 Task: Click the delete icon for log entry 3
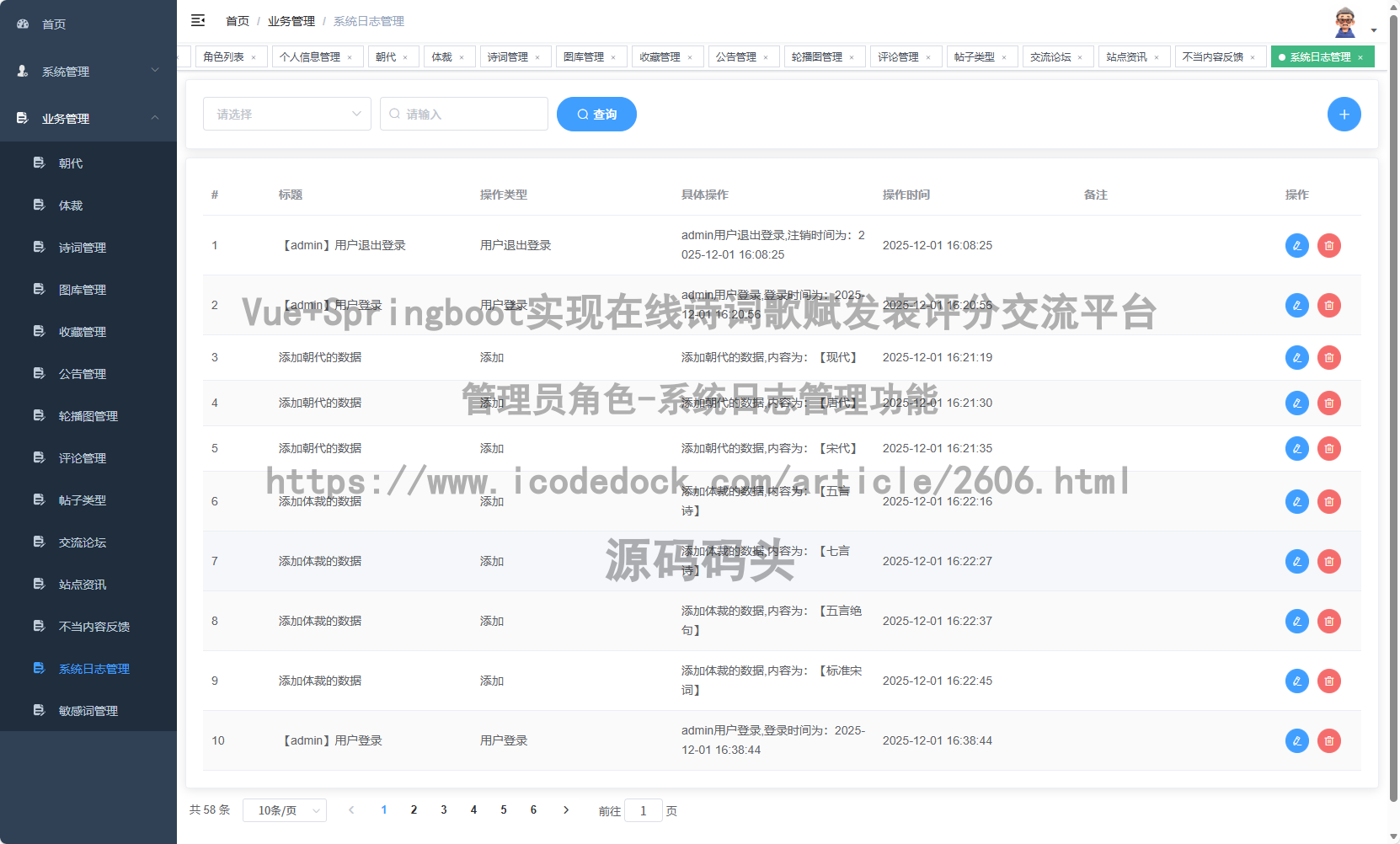(1329, 357)
